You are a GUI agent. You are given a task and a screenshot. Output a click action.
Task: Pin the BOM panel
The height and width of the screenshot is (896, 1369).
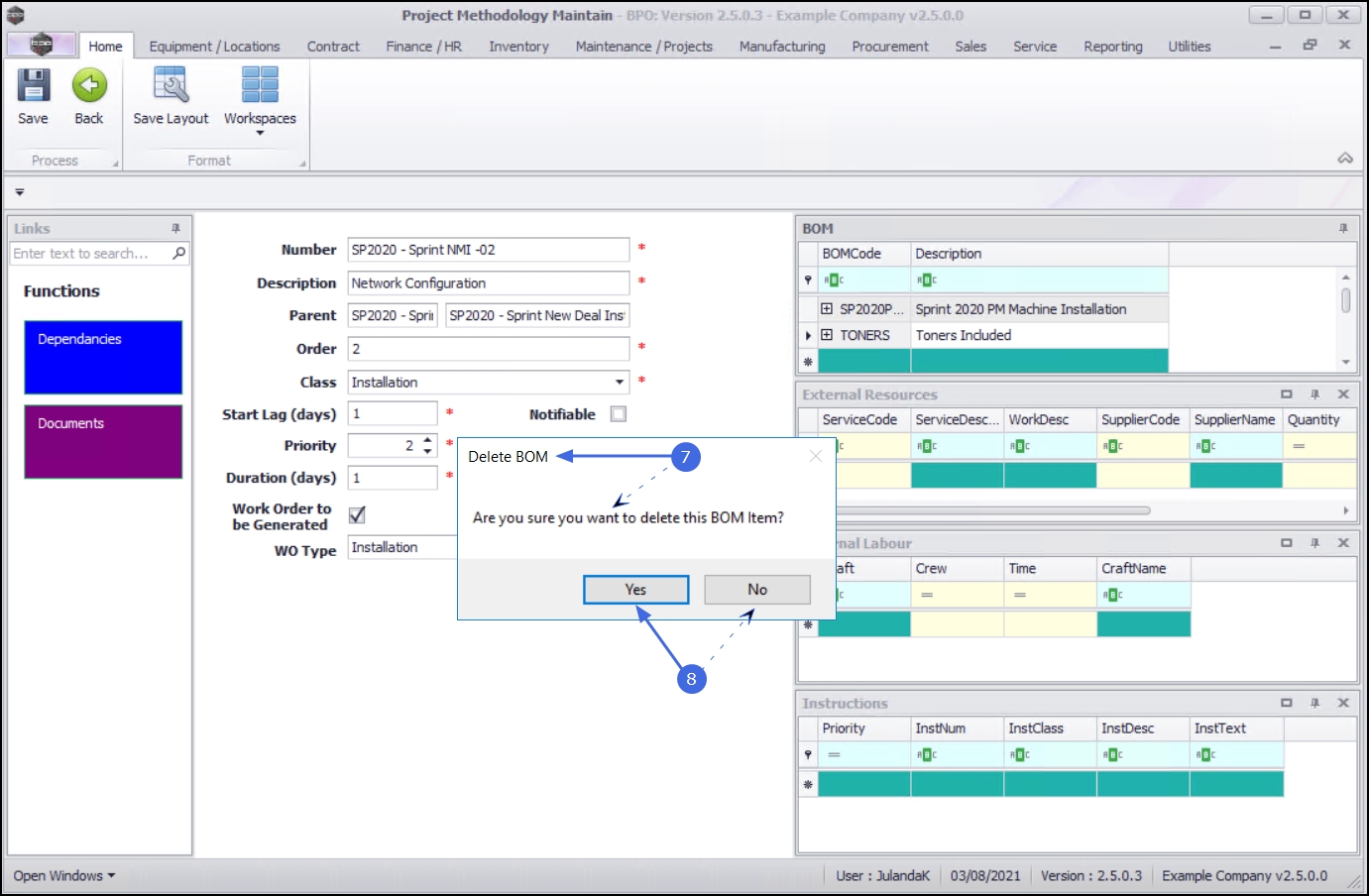click(1343, 229)
